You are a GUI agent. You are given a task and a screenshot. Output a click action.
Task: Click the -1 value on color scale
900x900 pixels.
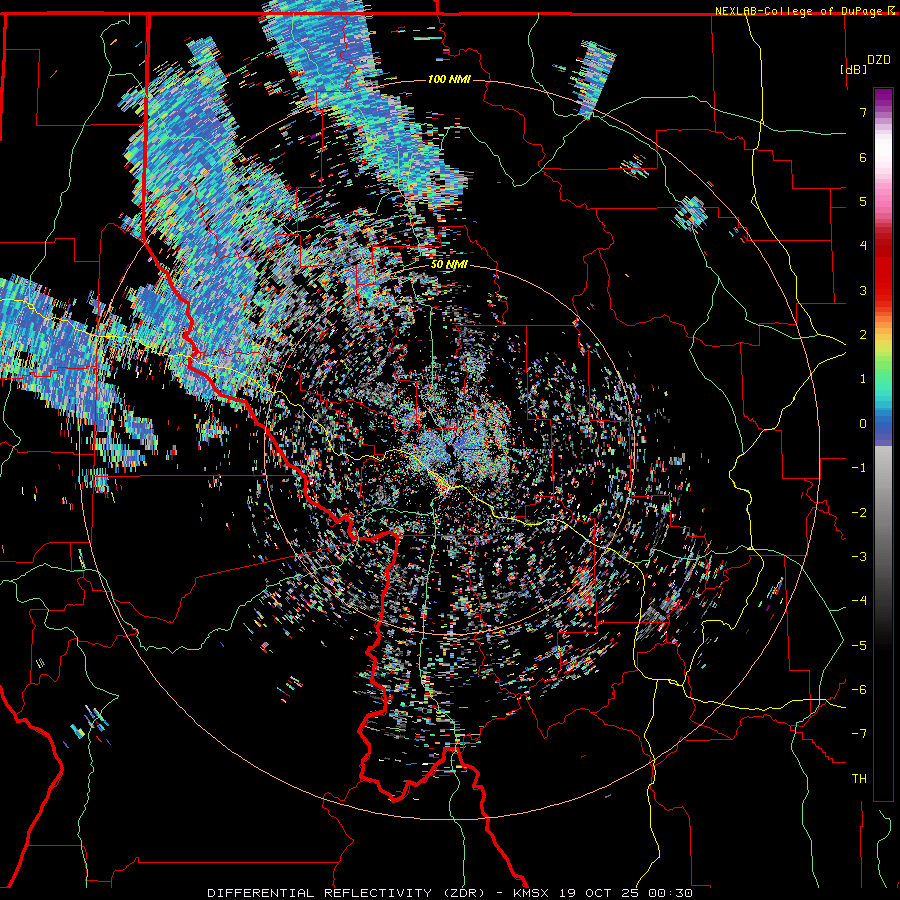[x=859, y=468]
